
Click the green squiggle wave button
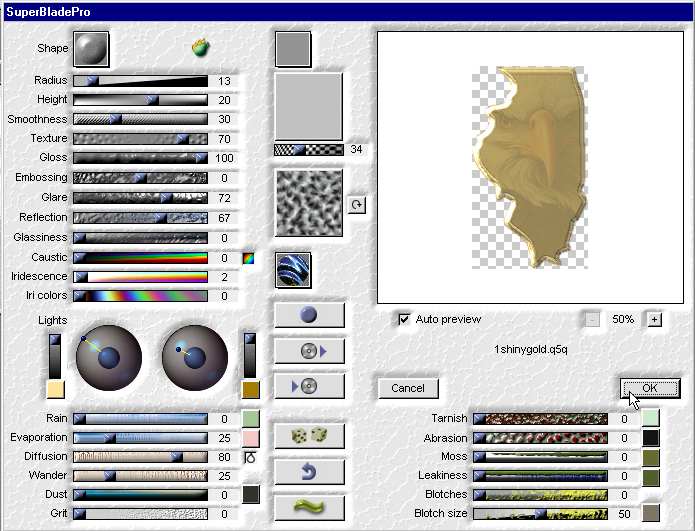pos(309,508)
